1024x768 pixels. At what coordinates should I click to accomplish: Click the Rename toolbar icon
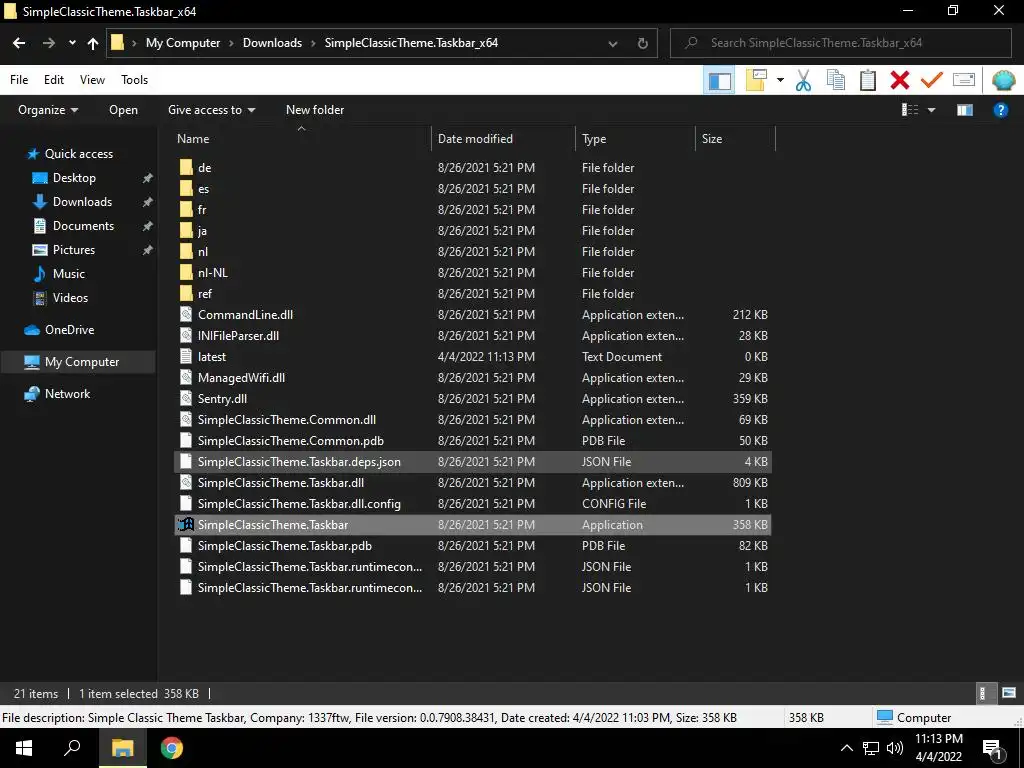coord(964,80)
